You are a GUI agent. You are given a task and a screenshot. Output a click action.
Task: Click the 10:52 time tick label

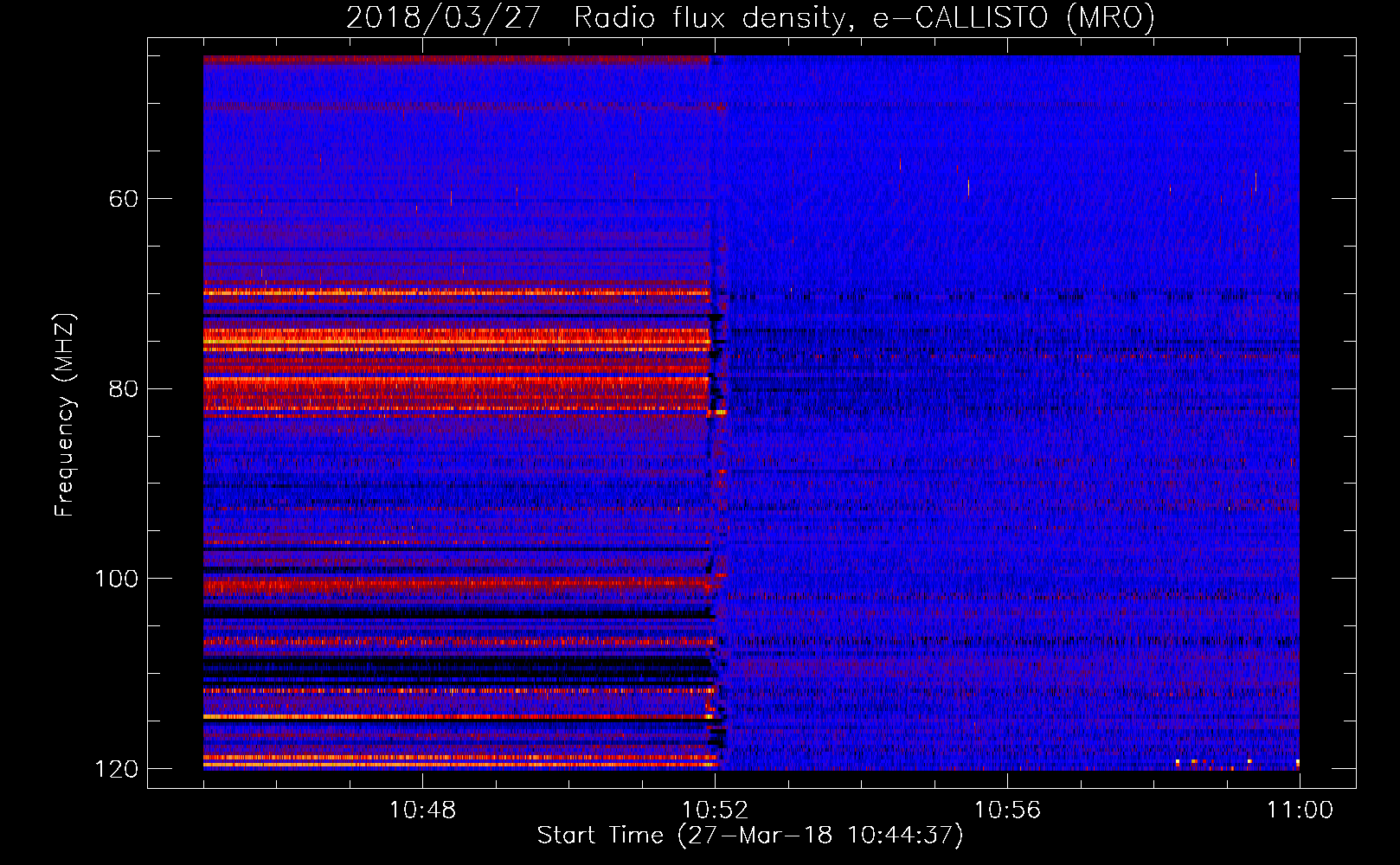(x=715, y=811)
